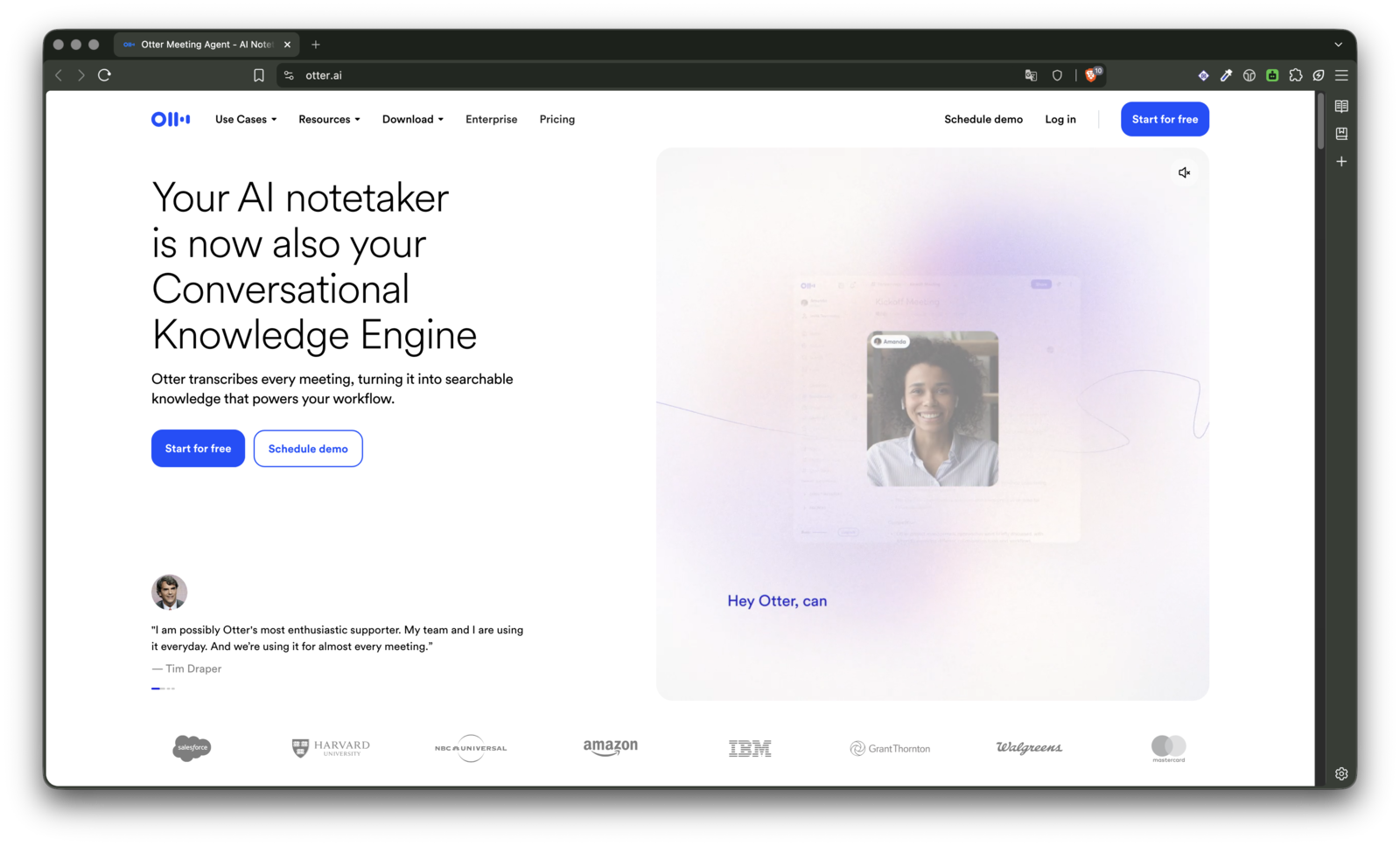The image size is (1400, 846).
Task: Expand the Download dropdown menu
Action: click(413, 119)
